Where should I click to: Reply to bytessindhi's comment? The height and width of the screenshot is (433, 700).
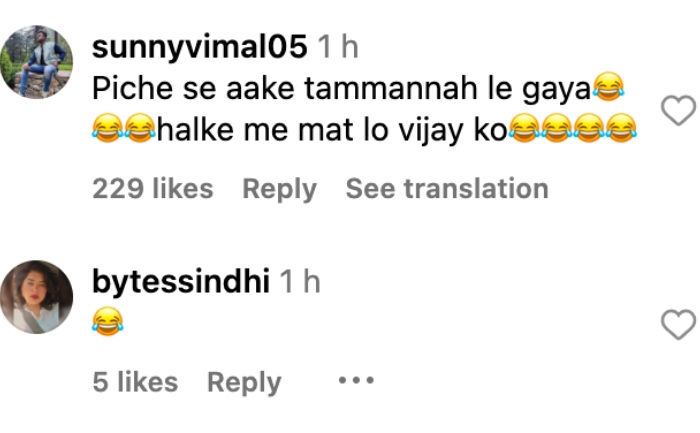point(244,383)
